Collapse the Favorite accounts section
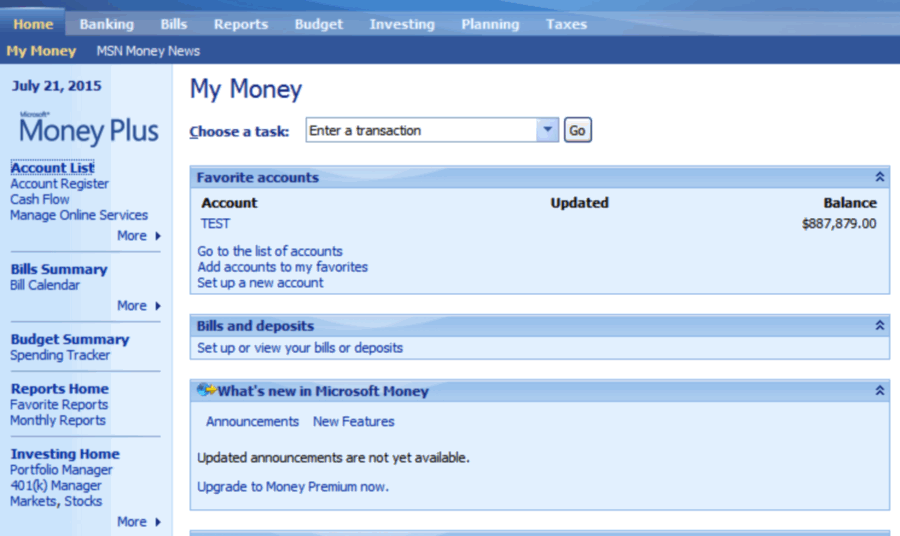Image resolution: width=900 pixels, height=536 pixels. click(879, 177)
